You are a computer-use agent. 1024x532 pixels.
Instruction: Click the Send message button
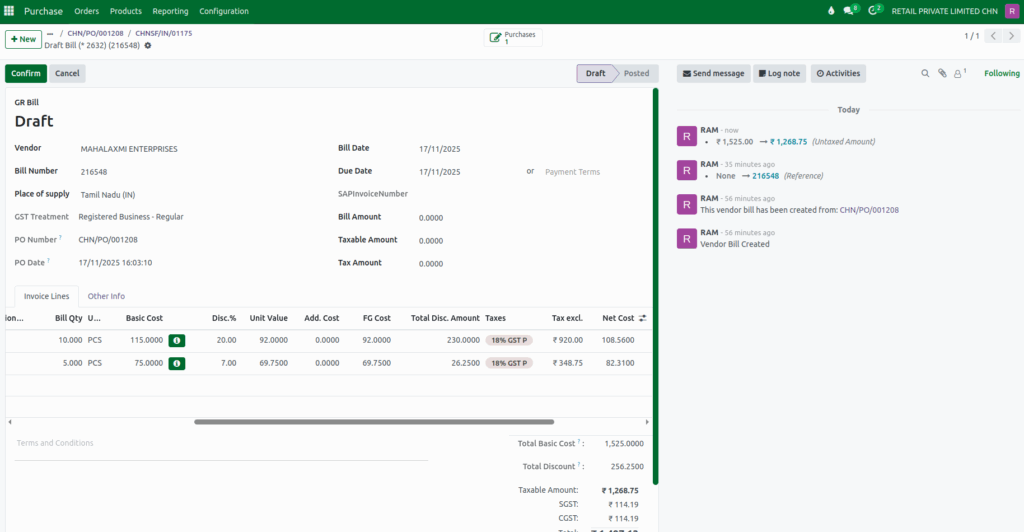pyautogui.click(x=713, y=74)
